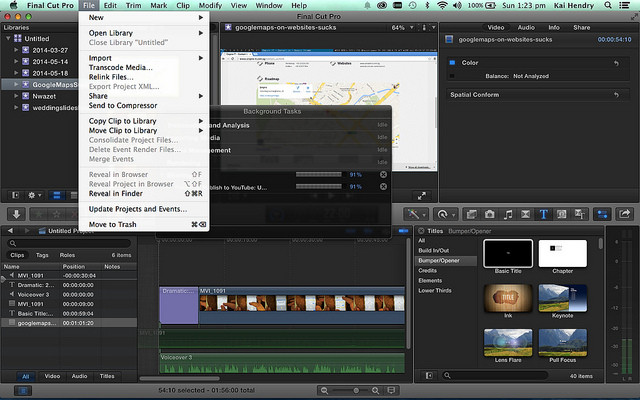This screenshot has width=640, height=400.
Task: Select Move to Trash
Action: pyautogui.click(x=144, y=224)
